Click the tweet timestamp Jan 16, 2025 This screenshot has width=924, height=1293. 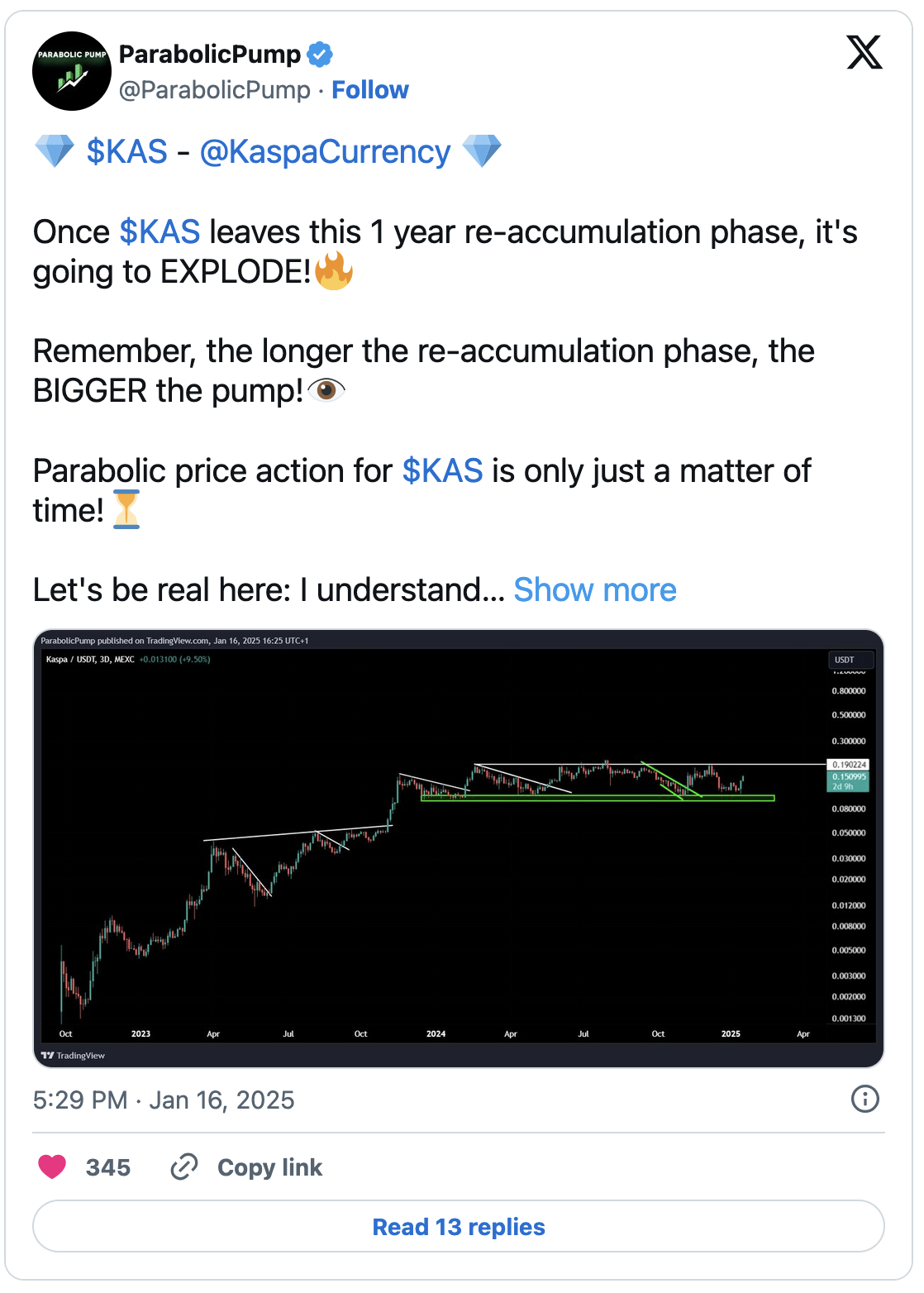tap(164, 1100)
